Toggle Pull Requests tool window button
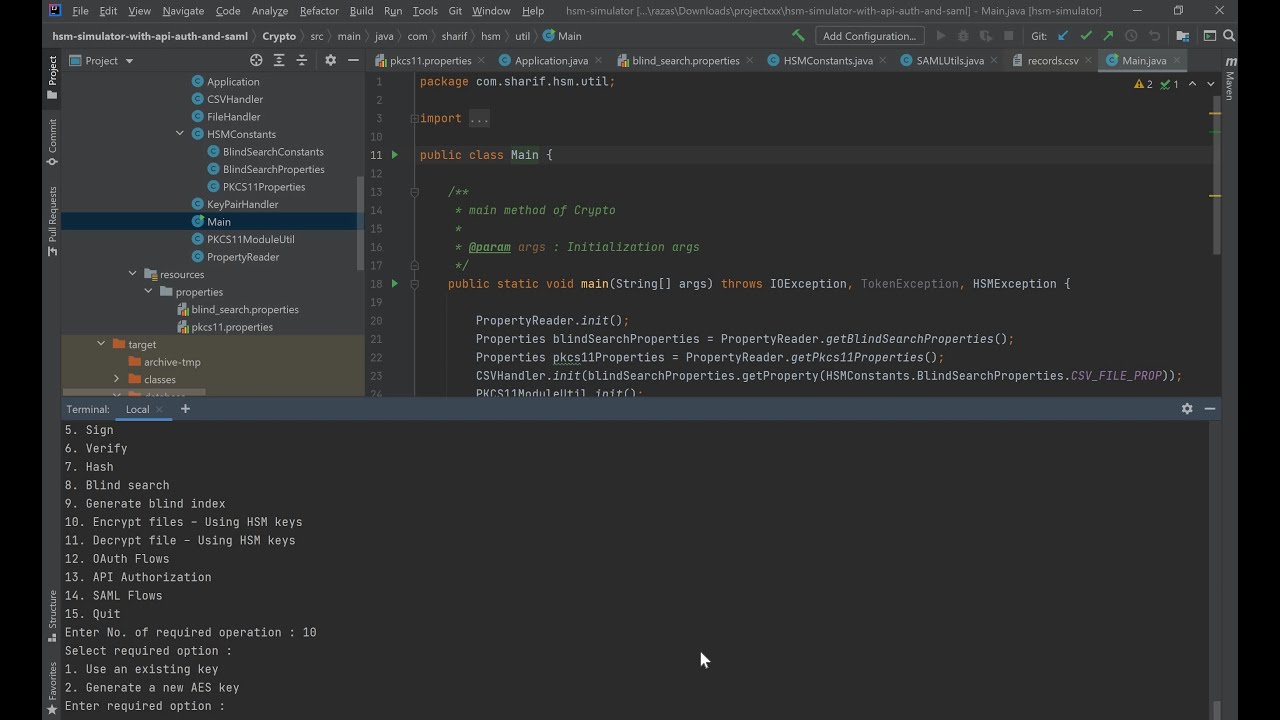 pyautogui.click(x=52, y=221)
